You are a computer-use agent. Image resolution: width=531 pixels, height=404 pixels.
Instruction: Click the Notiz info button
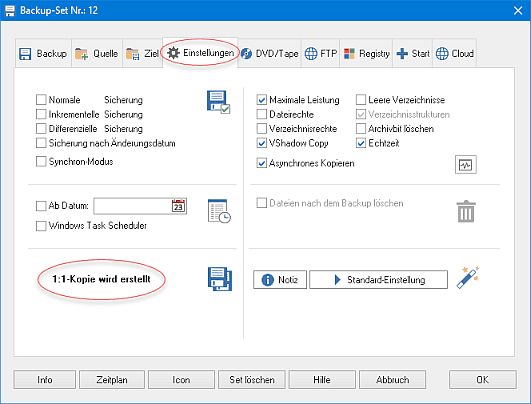[x=280, y=280]
